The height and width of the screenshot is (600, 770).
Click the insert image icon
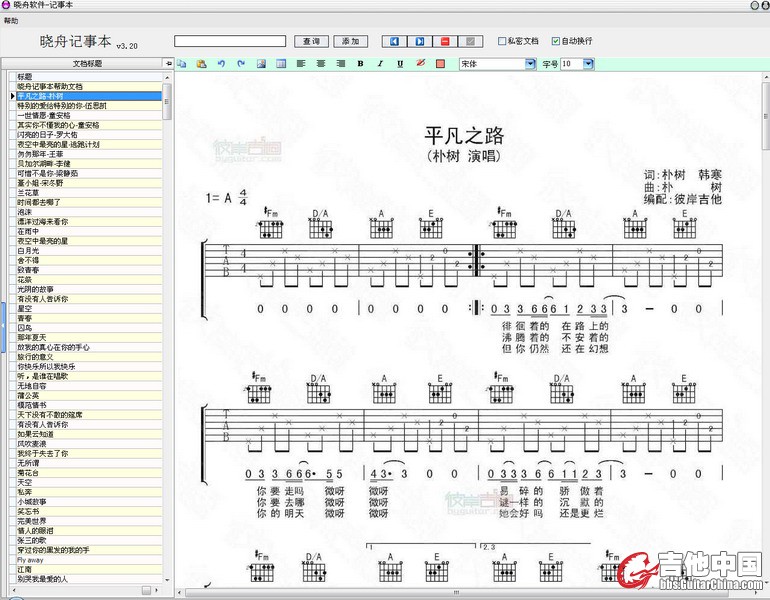262,64
